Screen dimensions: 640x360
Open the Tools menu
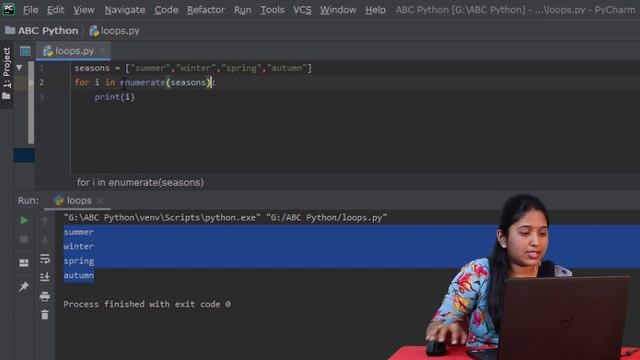point(272,9)
